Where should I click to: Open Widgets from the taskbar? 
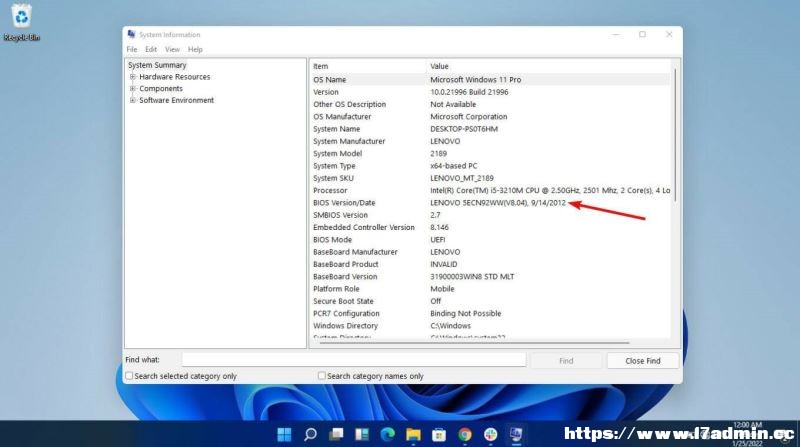click(x=362, y=434)
